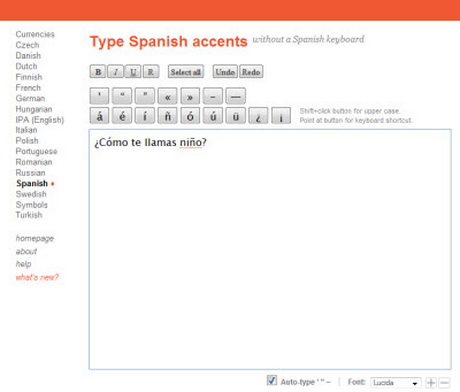Switch to Danish keyboard
Screen dimensions: 460x392
pos(28,56)
